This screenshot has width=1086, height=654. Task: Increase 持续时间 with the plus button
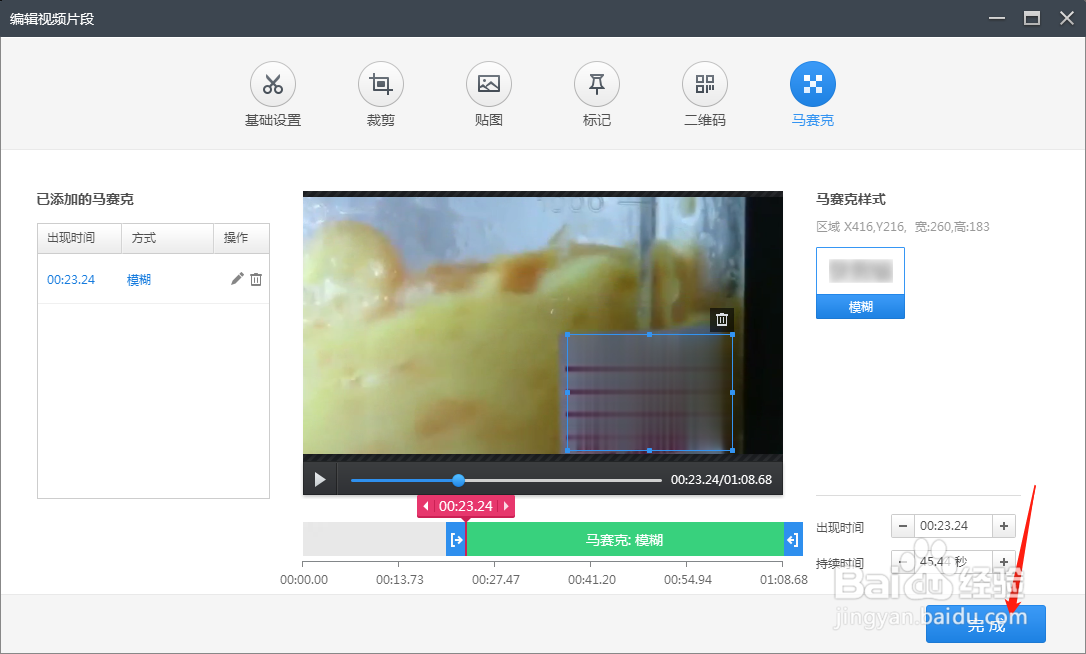click(x=1003, y=562)
